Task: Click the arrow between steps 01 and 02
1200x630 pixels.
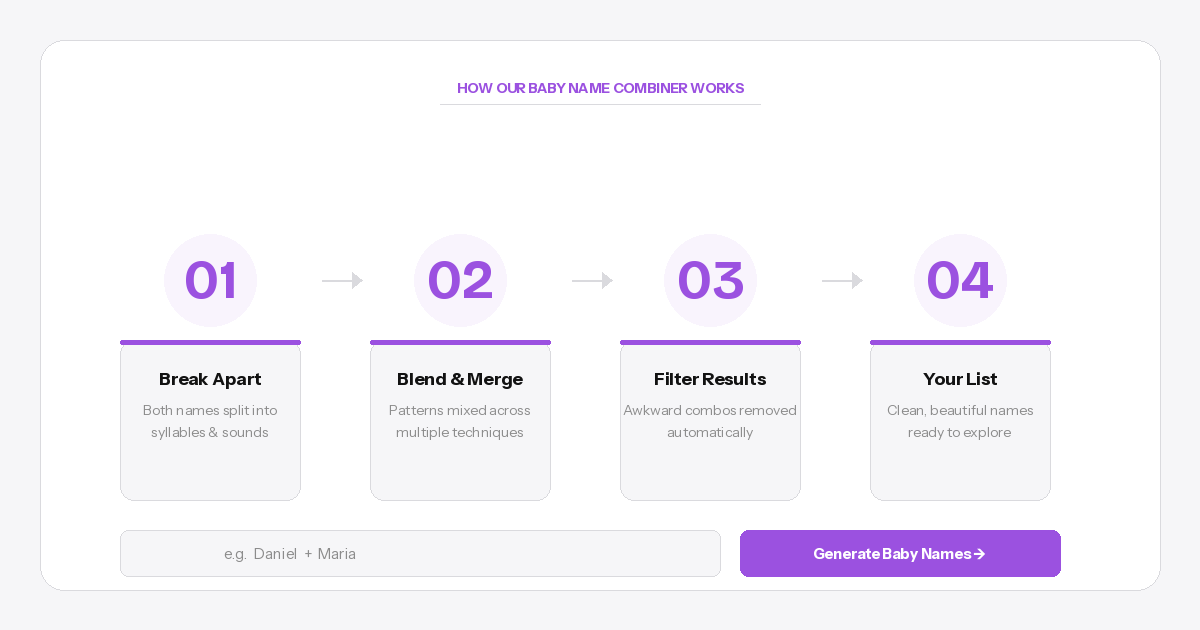Action: (x=342, y=281)
